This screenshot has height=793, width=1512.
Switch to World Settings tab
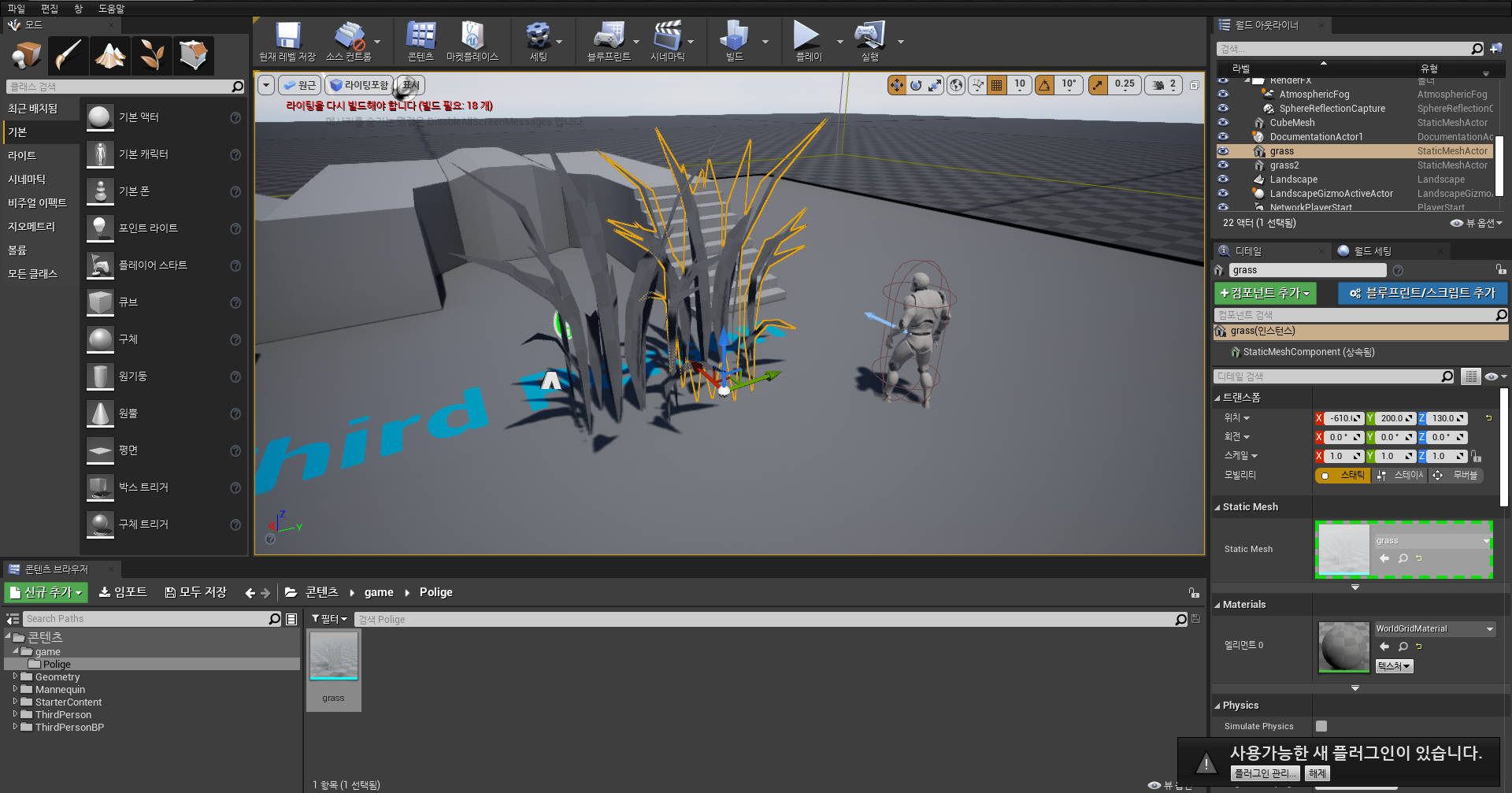click(1372, 251)
